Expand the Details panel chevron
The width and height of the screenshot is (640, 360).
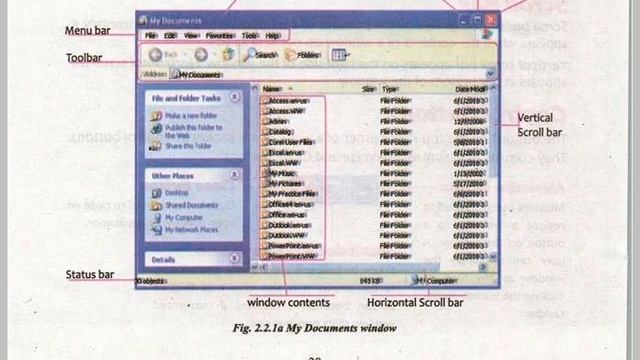(x=234, y=259)
